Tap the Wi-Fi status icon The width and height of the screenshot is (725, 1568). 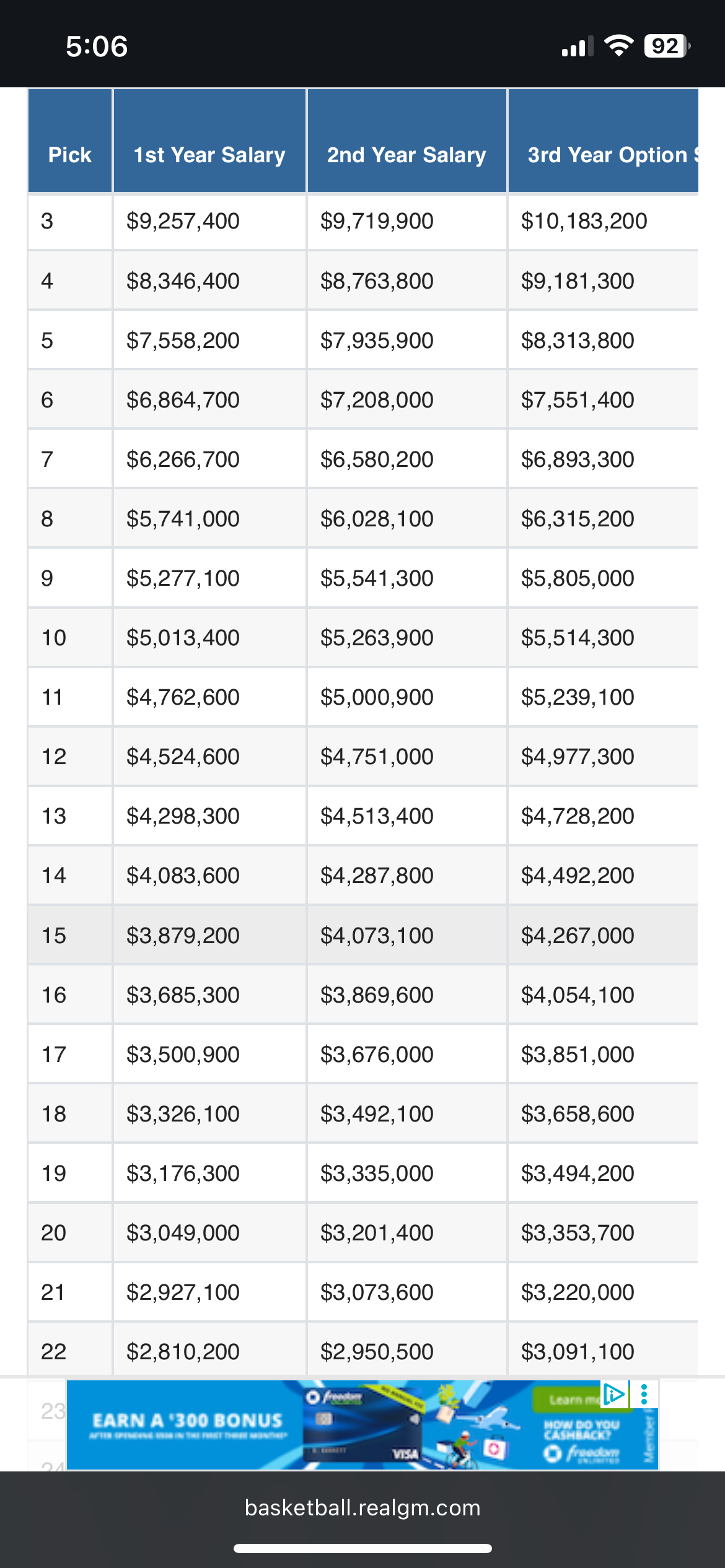click(618, 46)
